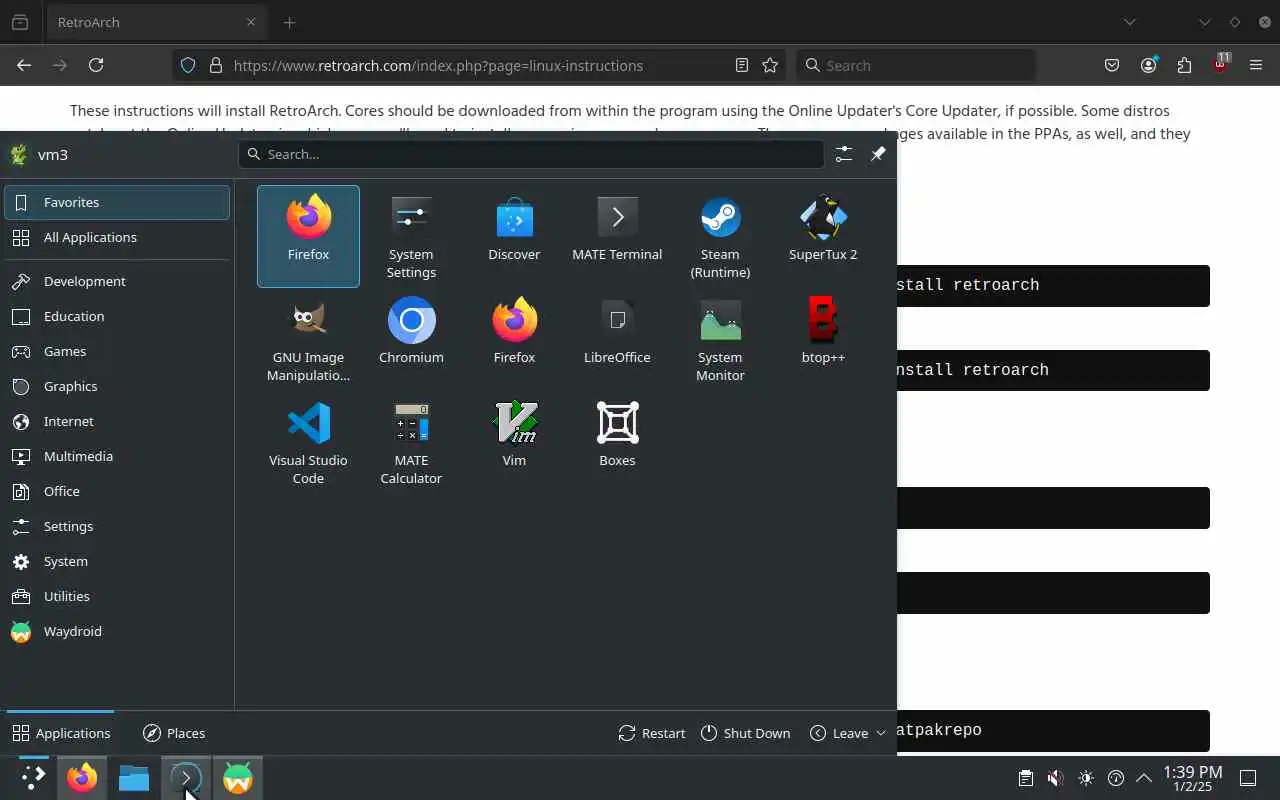Reload the RetroArch page
1280x800 pixels.
point(96,65)
